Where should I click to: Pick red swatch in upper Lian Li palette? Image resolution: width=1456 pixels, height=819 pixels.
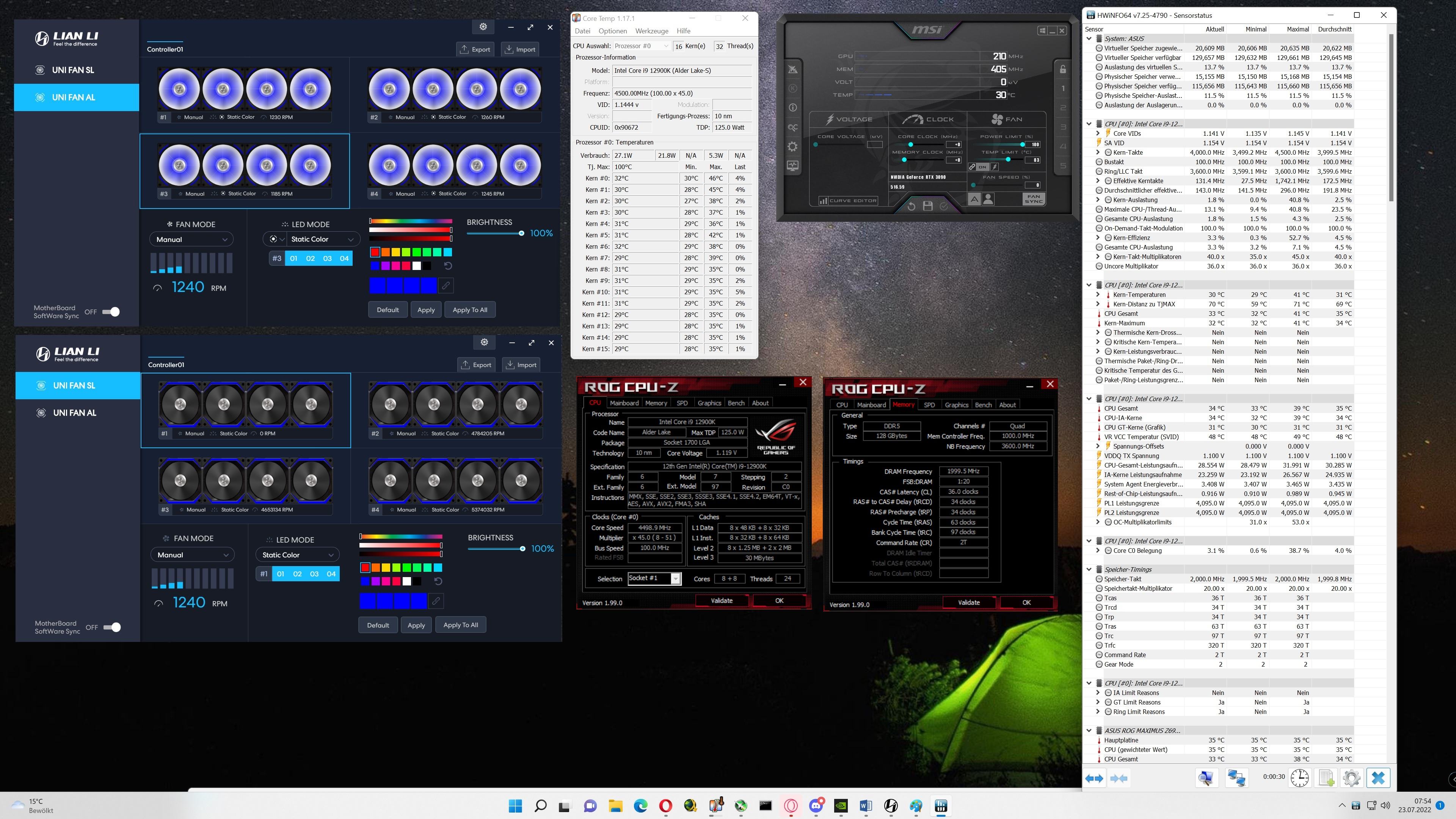(375, 252)
